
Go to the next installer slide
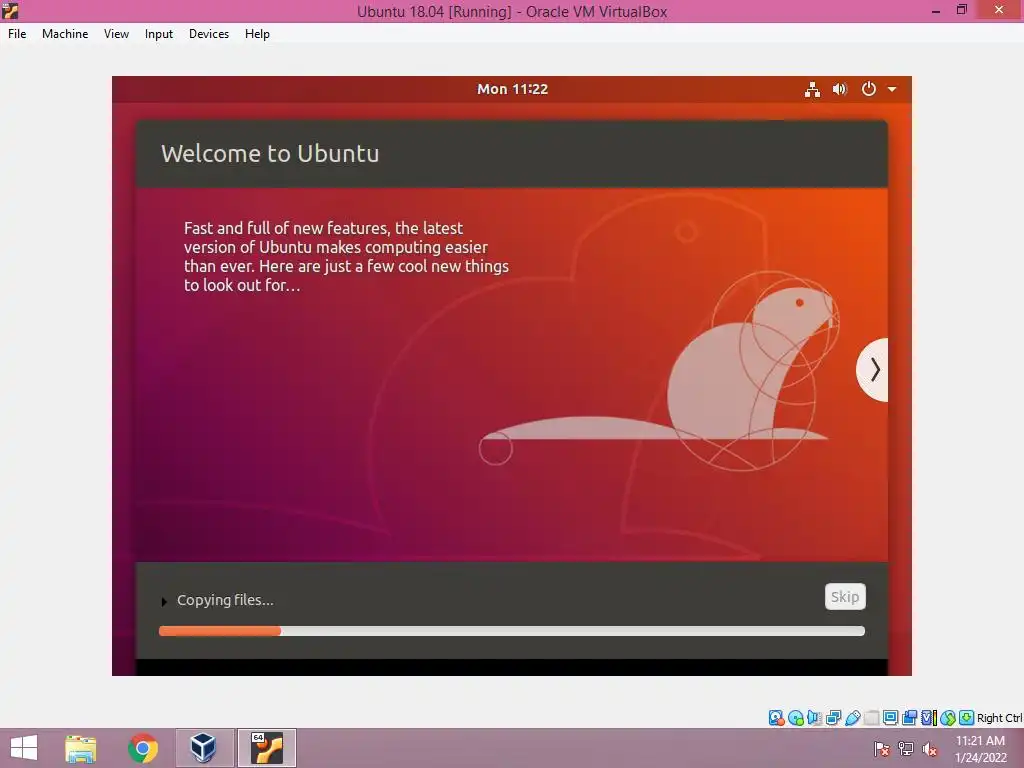873,370
